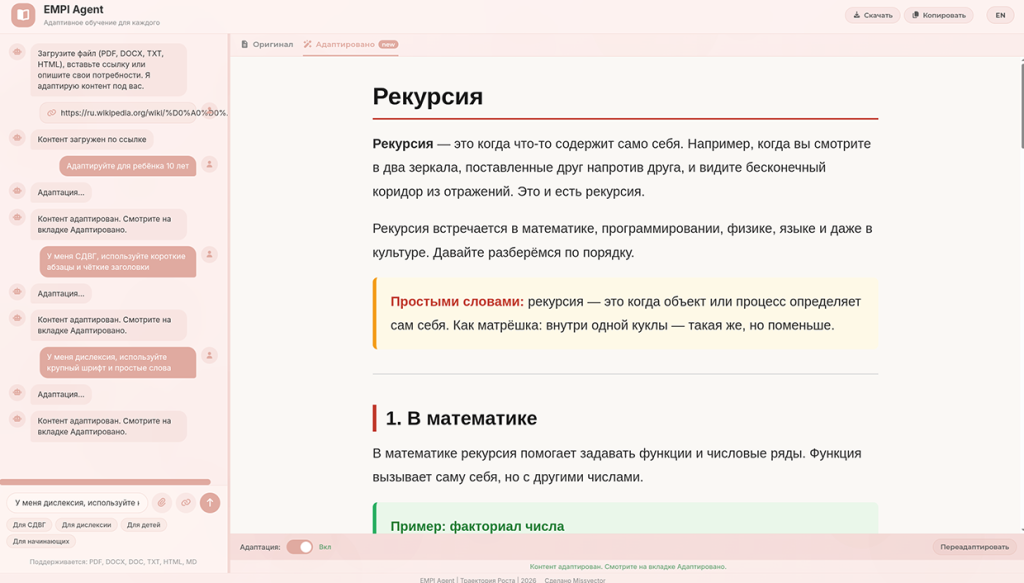Click user avatar beside 'У меня СДВГ' message

(x=209, y=255)
